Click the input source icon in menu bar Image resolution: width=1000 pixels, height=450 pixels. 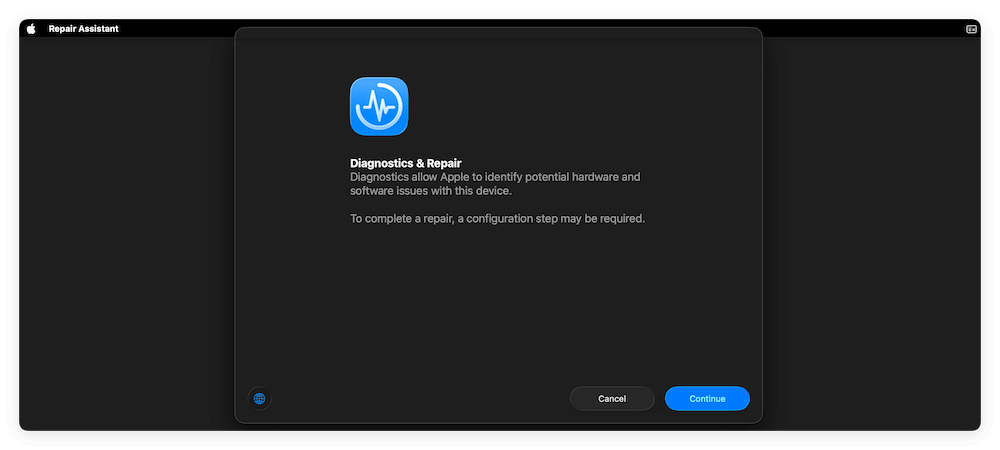(x=971, y=29)
